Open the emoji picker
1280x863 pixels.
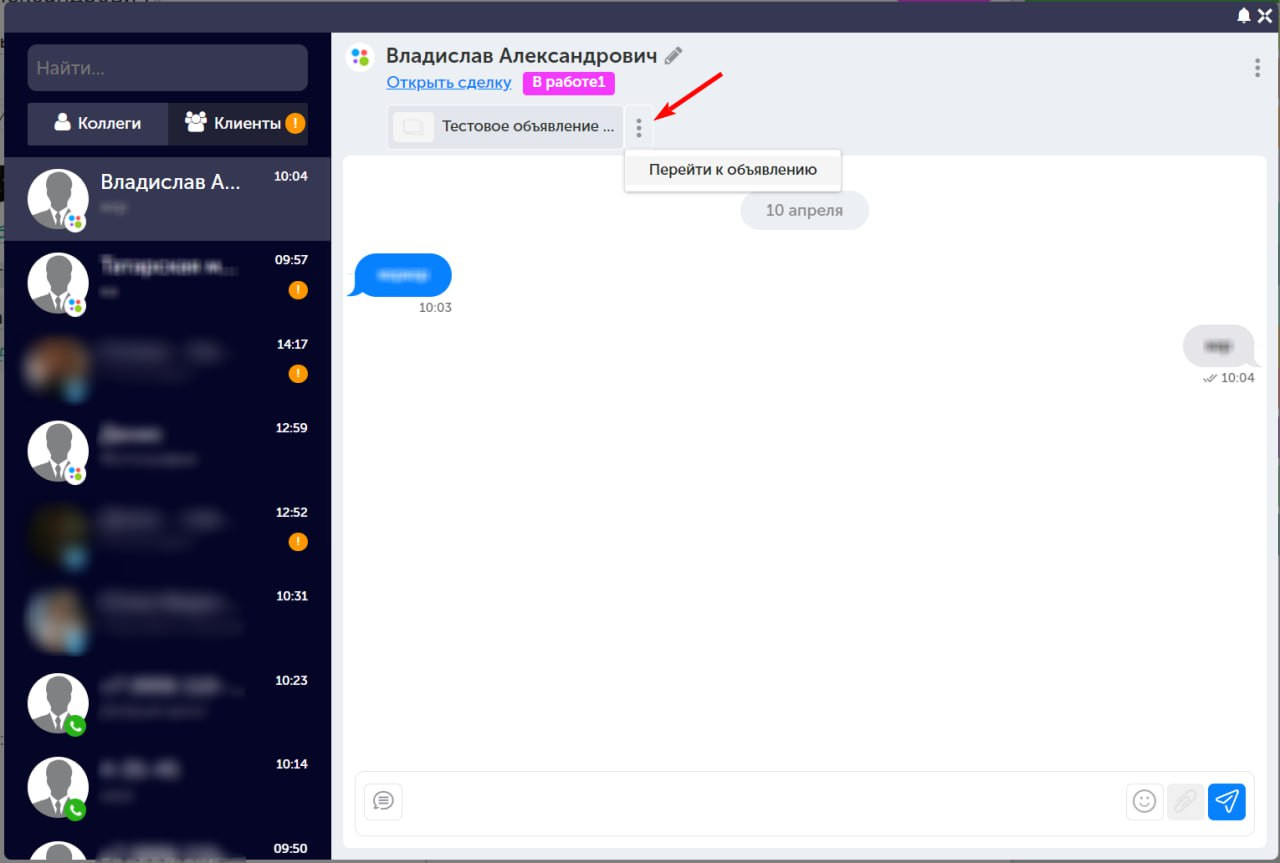[x=1144, y=801]
